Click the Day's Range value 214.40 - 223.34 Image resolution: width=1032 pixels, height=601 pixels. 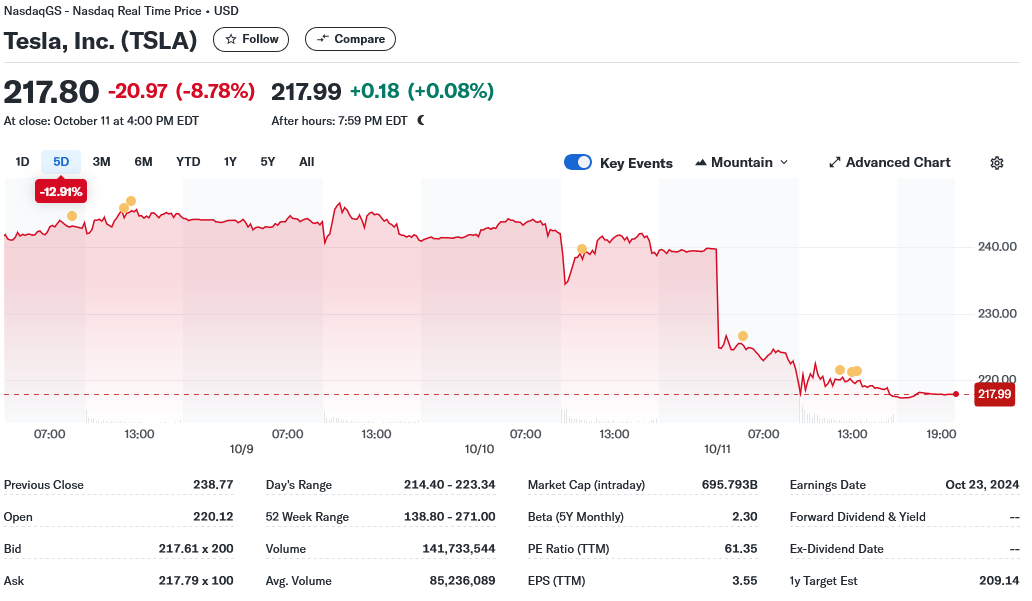coord(450,485)
